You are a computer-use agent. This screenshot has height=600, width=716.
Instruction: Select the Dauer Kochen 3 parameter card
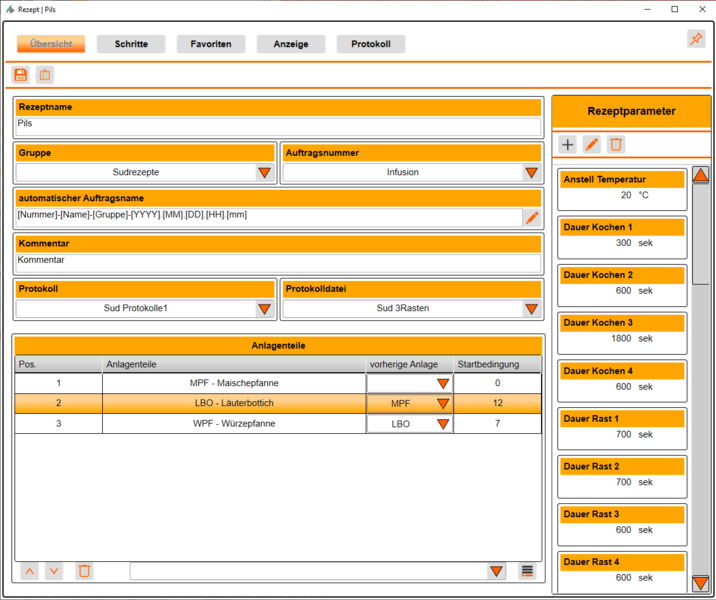[622, 331]
